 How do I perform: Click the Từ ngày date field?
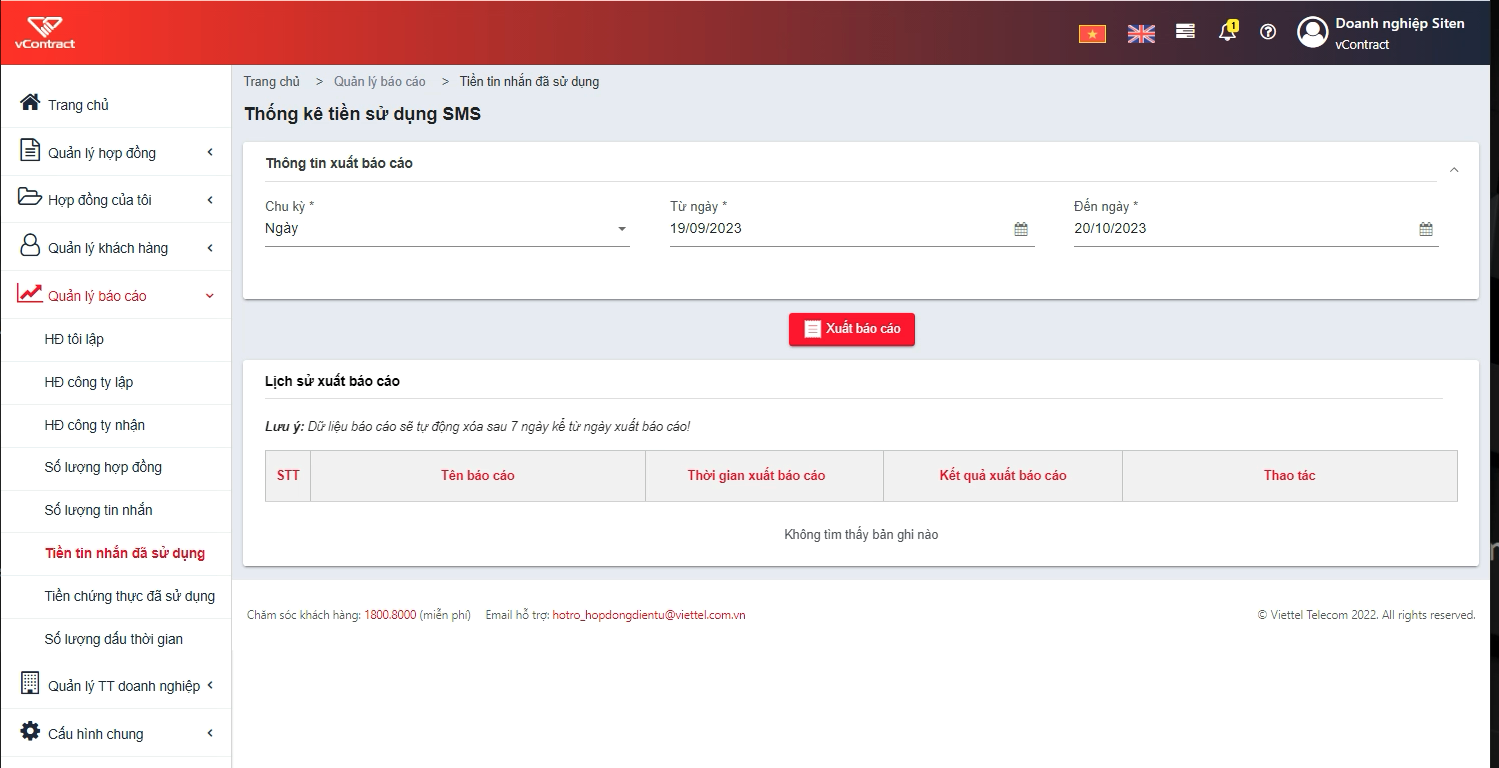(x=852, y=229)
